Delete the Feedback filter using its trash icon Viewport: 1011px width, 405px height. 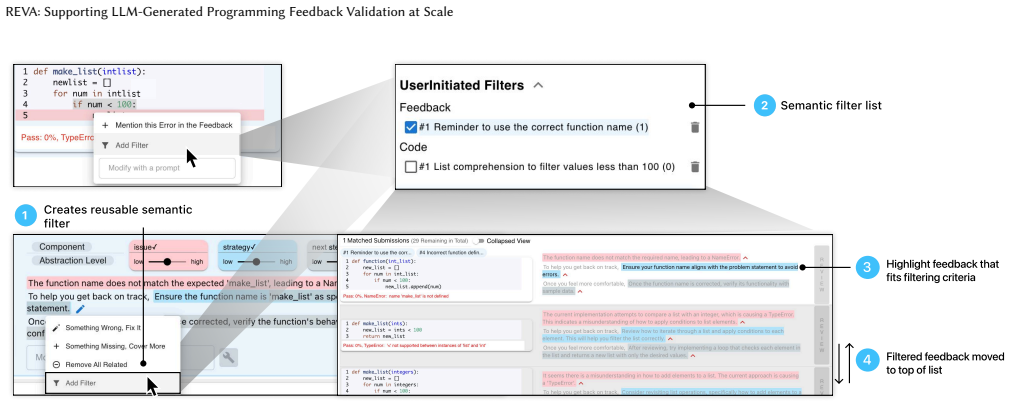click(694, 128)
